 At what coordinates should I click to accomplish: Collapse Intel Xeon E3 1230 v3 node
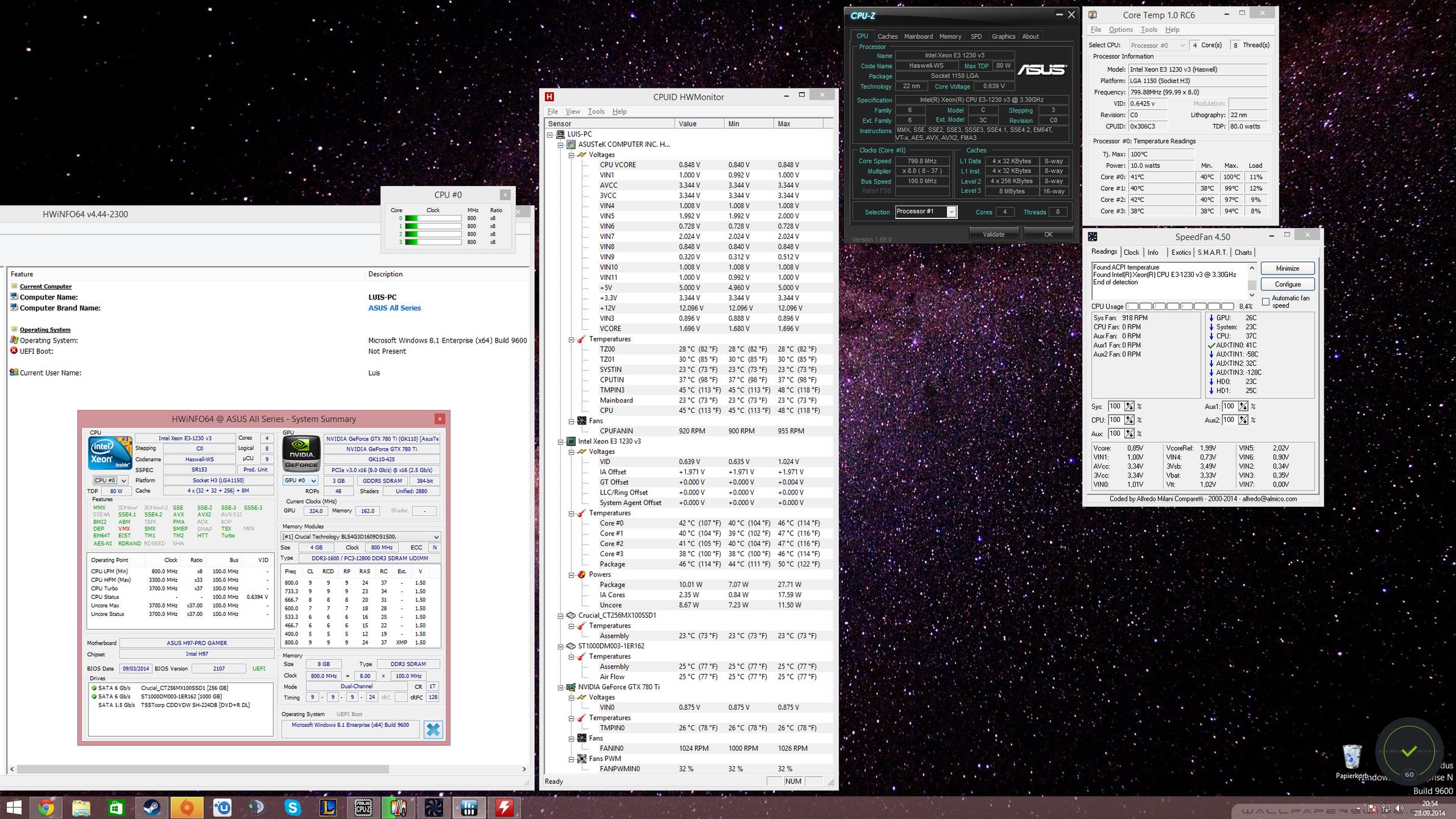tap(560, 442)
